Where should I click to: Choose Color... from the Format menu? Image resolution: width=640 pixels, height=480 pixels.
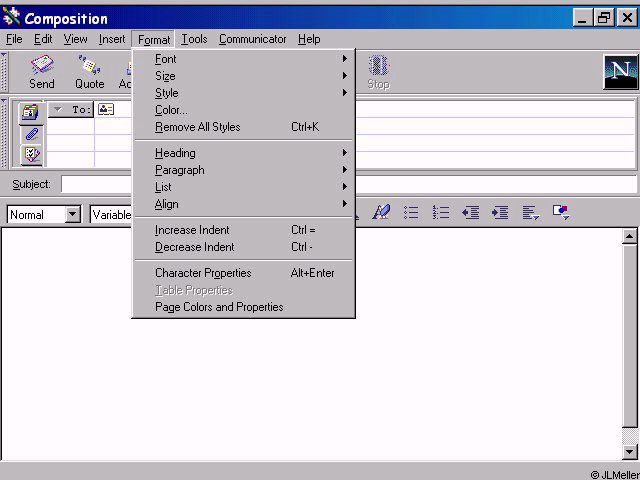[243, 110]
